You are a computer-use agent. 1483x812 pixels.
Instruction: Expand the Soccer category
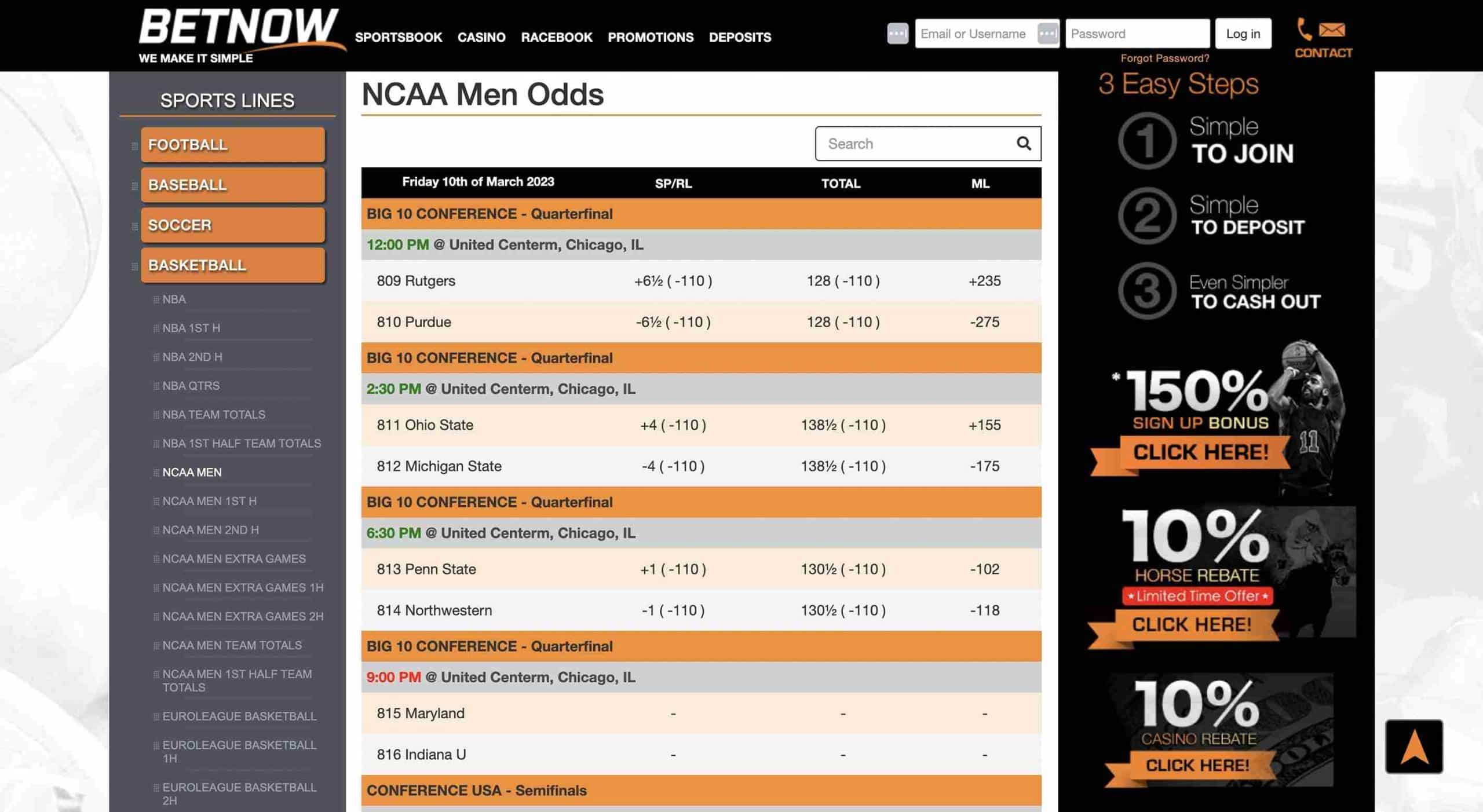[232, 225]
